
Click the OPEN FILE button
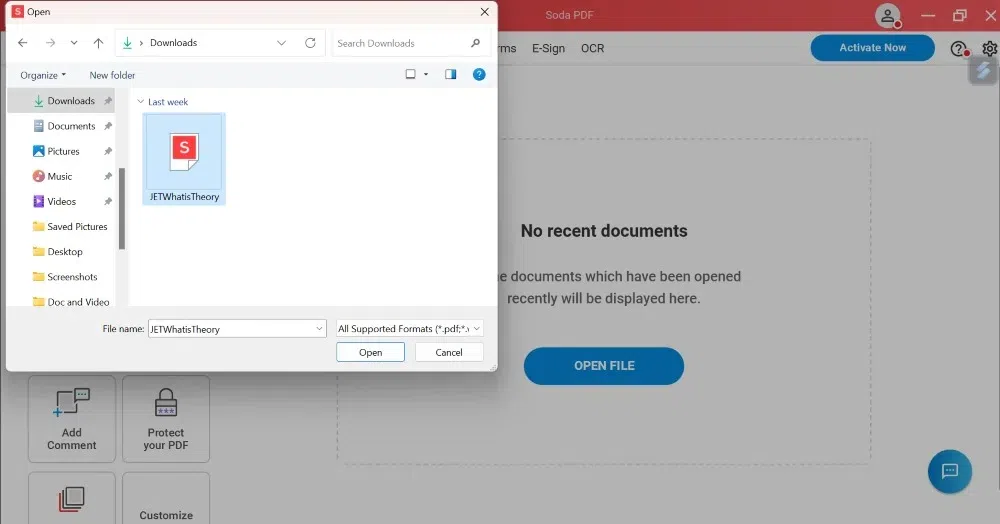[604, 366]
